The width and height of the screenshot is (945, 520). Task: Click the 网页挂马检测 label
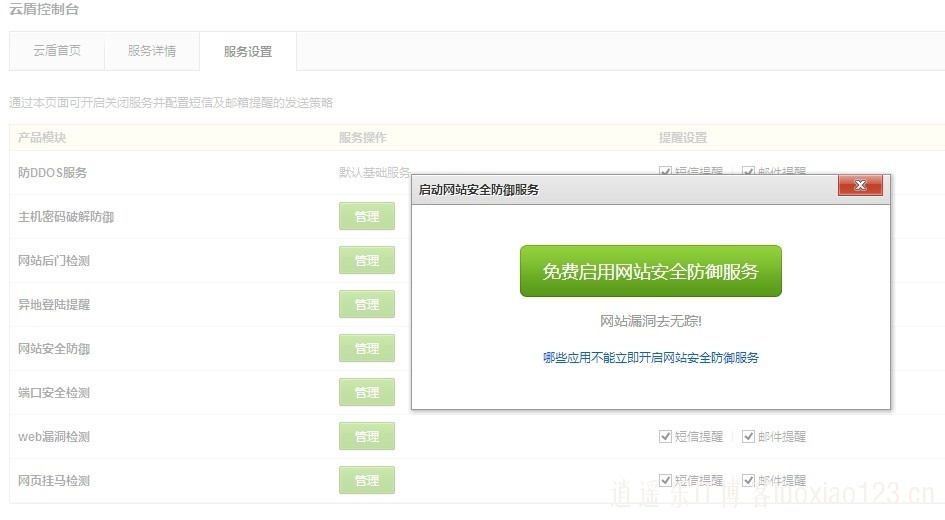[x=54, y=481]
